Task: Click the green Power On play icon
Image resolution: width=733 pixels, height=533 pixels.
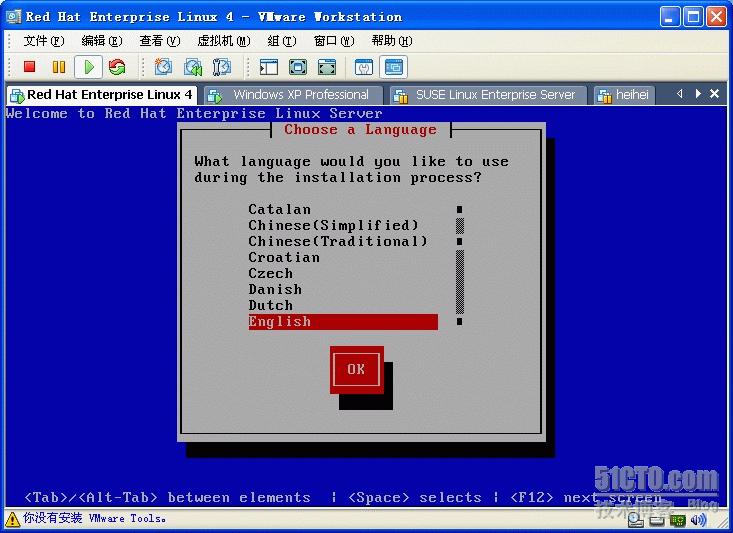Action: click(88, 67)
